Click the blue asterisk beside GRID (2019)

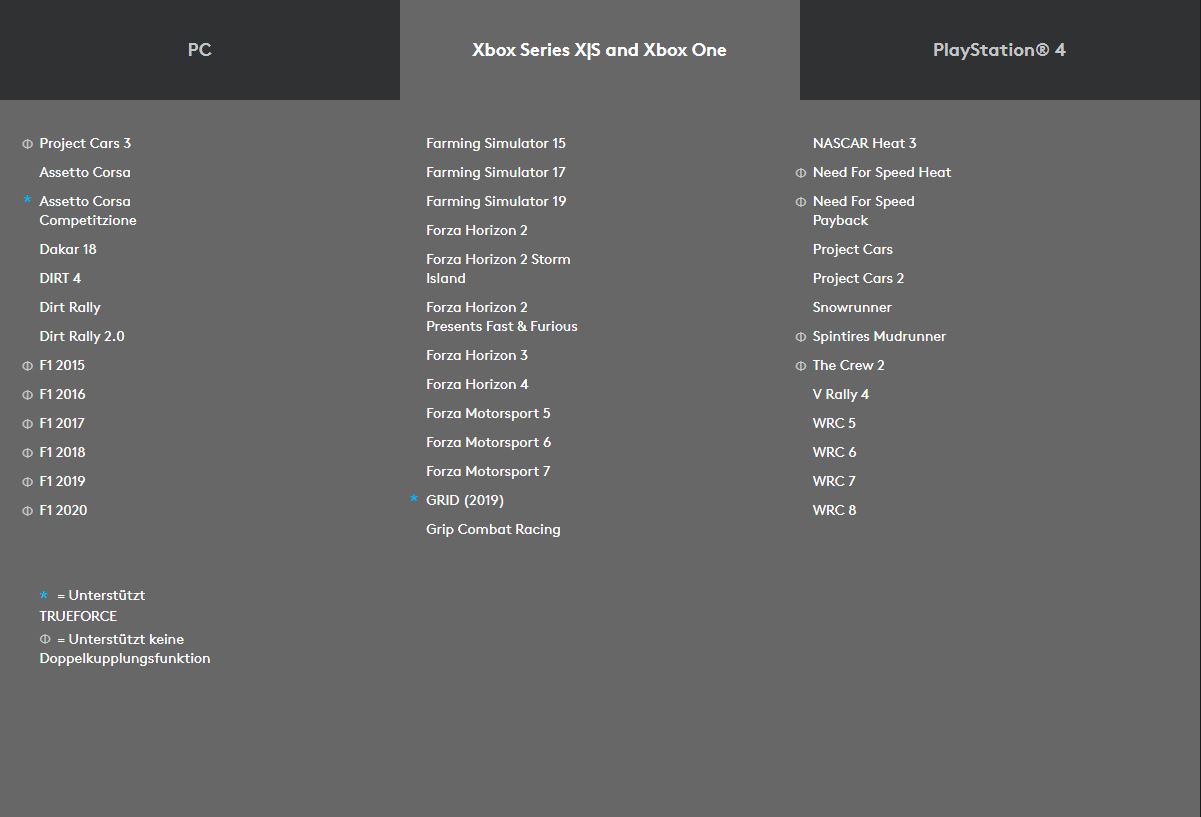click(x=414, y=499)
